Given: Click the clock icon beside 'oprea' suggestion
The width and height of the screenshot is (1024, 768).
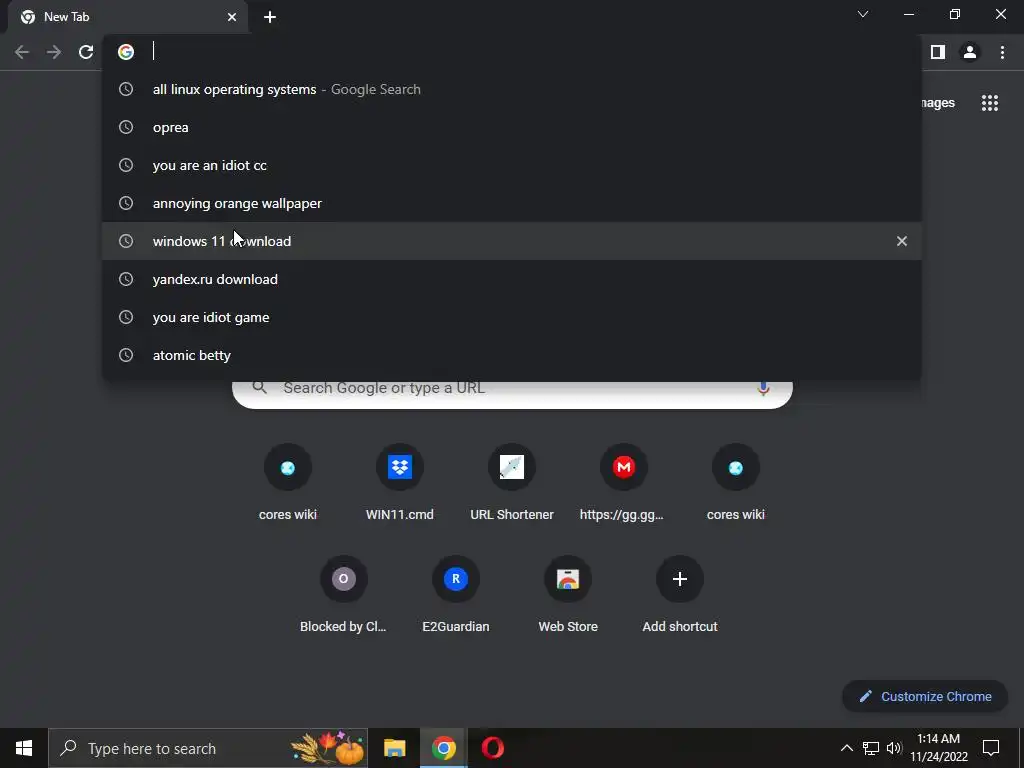Looking at the screenshot, I should pos(126,127).
